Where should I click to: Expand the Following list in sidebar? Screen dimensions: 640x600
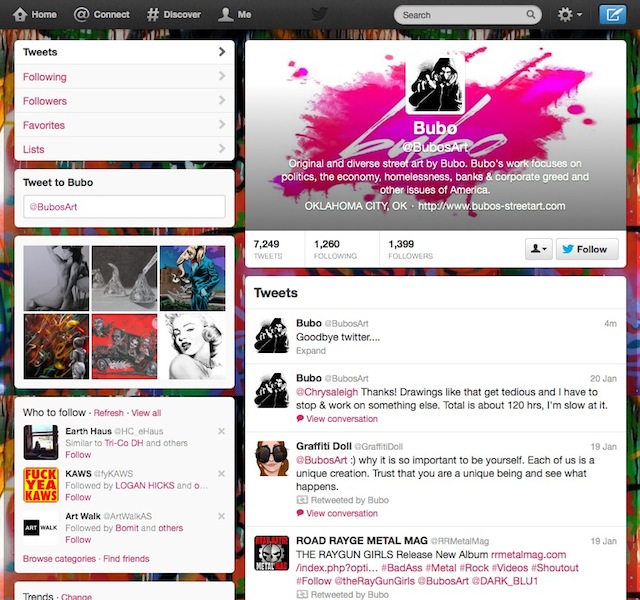(125, 77)
